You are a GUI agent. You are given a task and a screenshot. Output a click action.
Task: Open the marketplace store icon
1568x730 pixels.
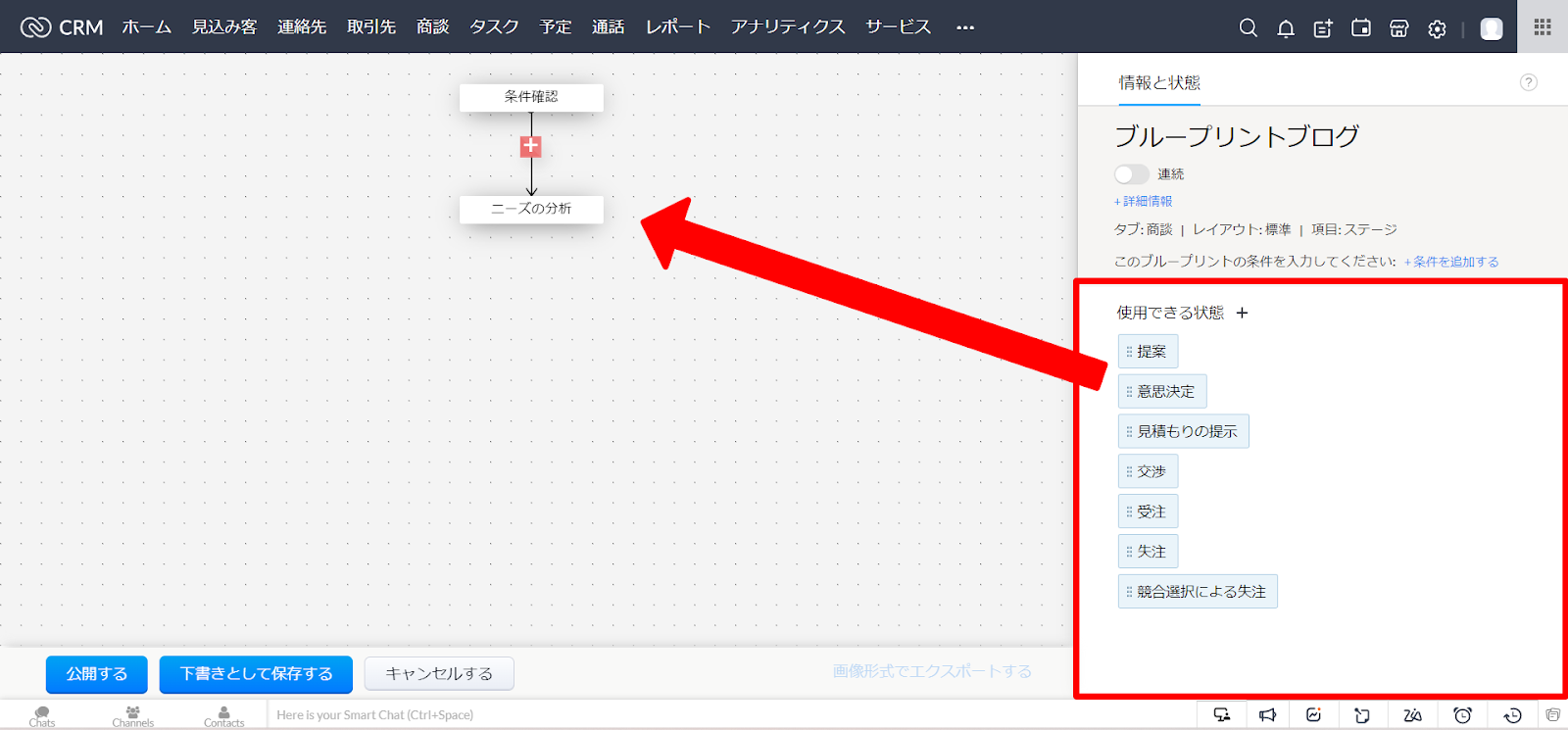click(1399, 28)
